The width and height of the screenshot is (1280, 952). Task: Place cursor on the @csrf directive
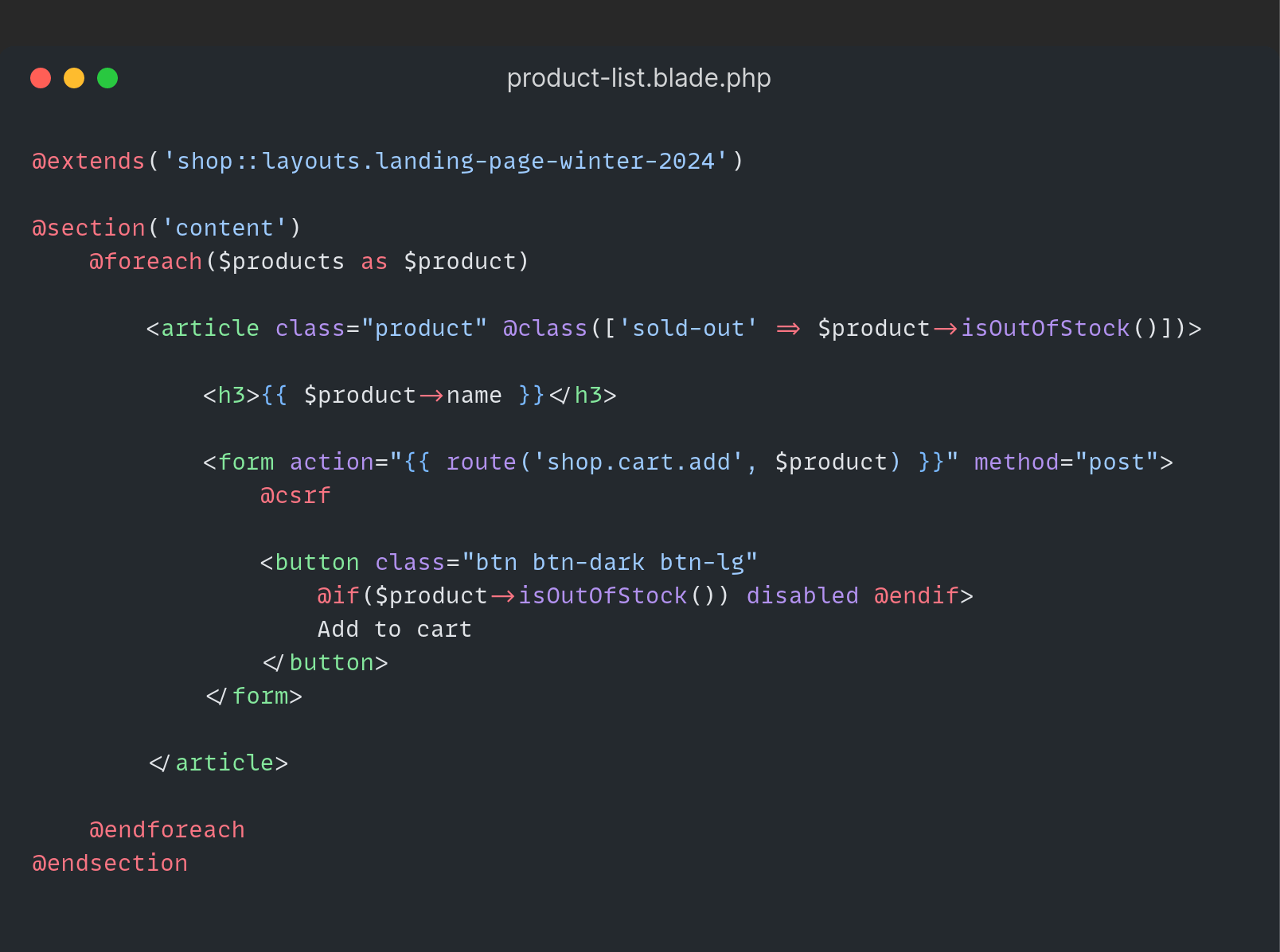point(295,496)
